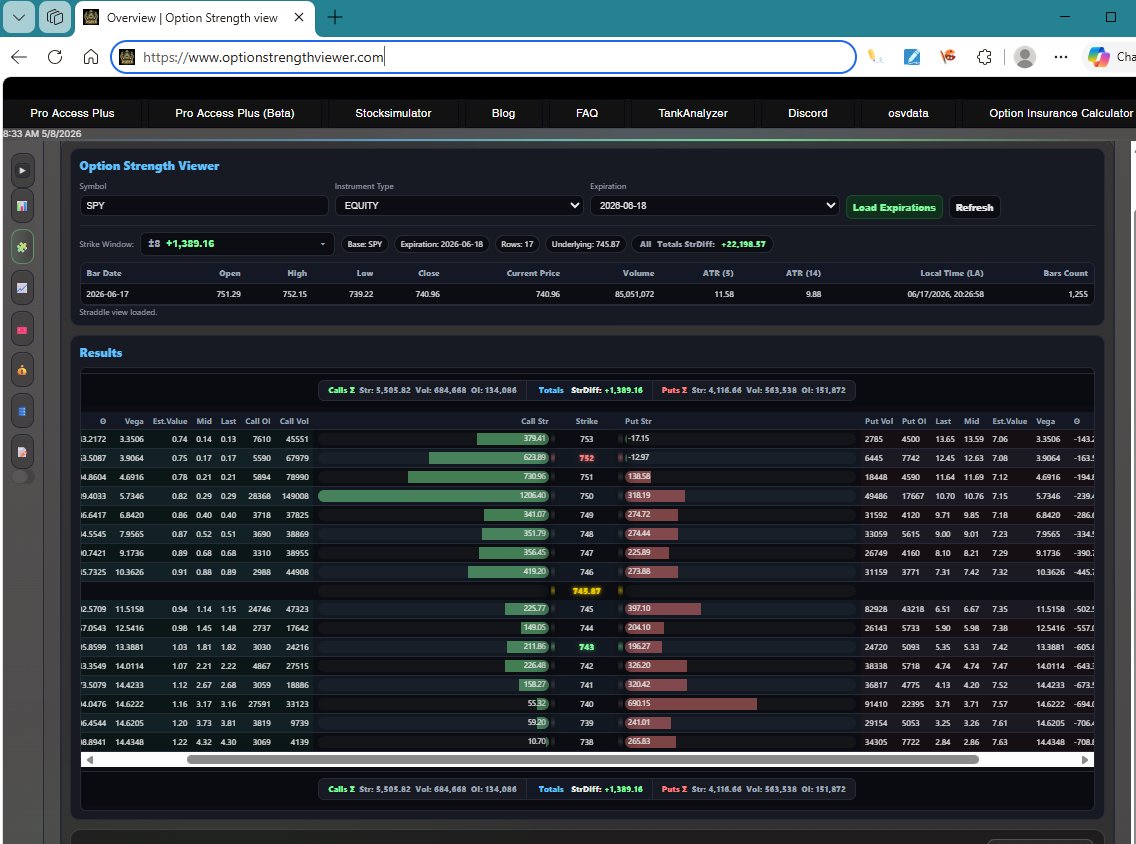Click the browser home icon
The height and width of the screenshot is (844, 1136).
[x=91, y=57]
